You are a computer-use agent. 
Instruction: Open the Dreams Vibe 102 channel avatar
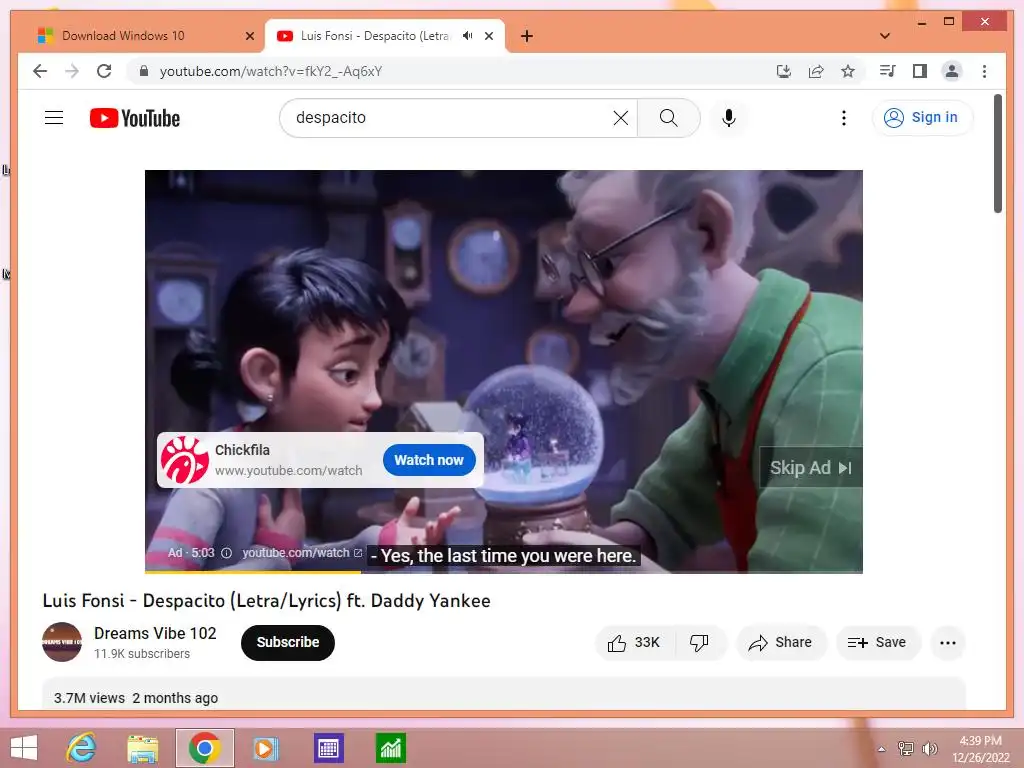pos(62,642)
